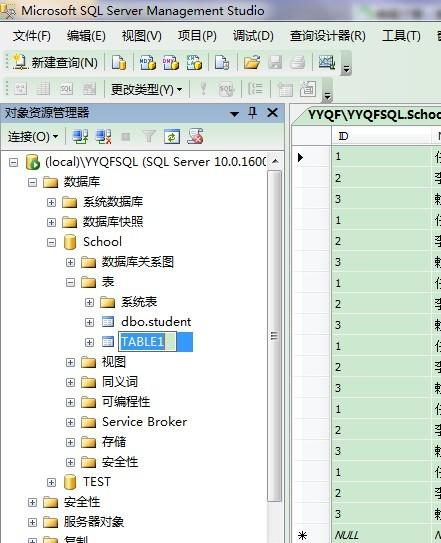This screenshot has width=441, height=543.
Task: Collapse the 表 folder node
Action: tap(70, 282)
